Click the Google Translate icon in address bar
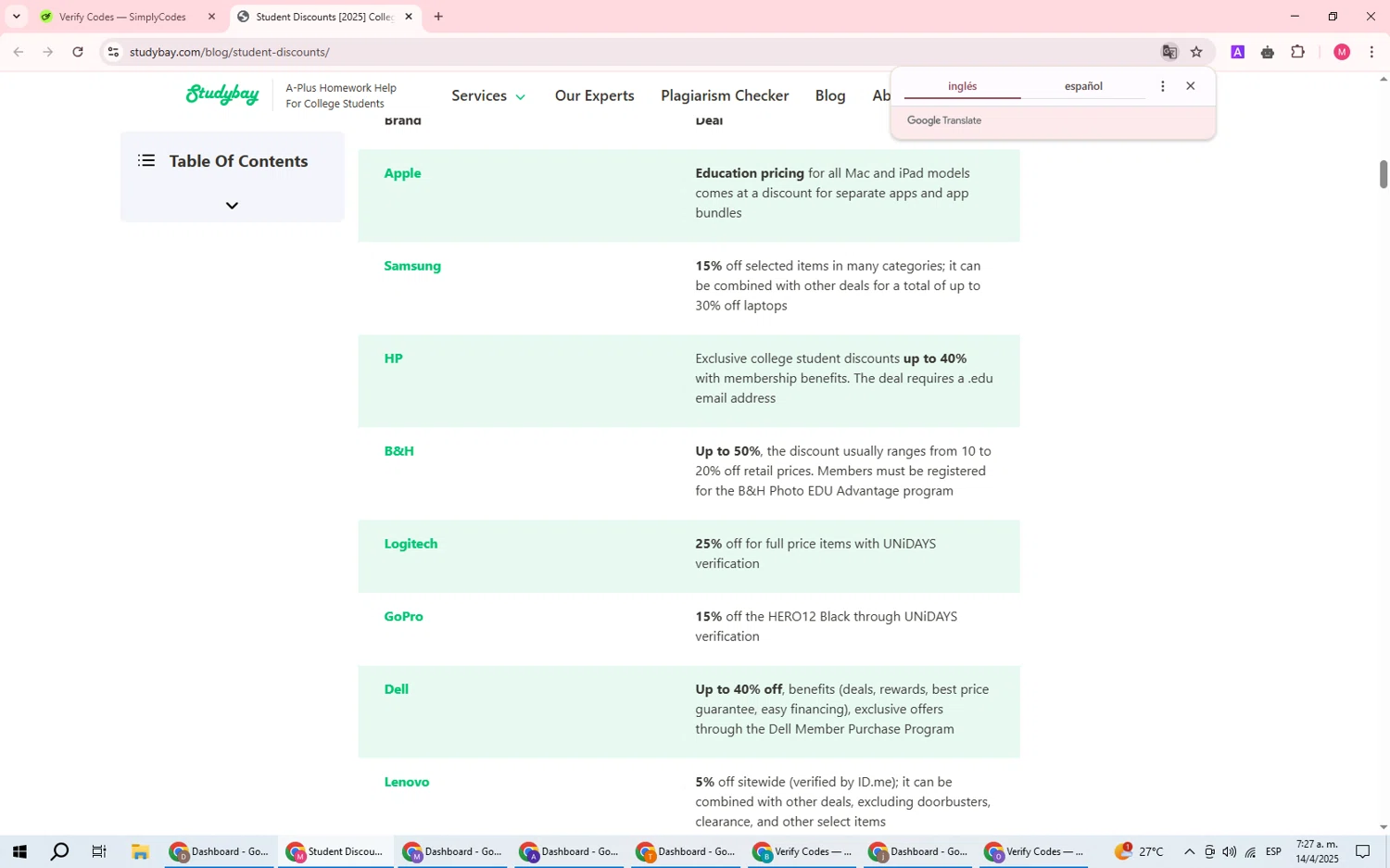Viewport: 1390px width, 868px height. click(1169, 52)
